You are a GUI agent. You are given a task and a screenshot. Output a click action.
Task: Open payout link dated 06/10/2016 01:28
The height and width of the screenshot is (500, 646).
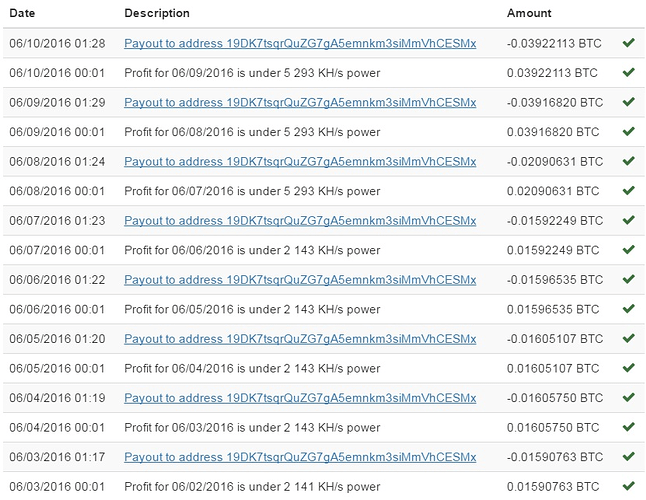(x=300, y=44)
